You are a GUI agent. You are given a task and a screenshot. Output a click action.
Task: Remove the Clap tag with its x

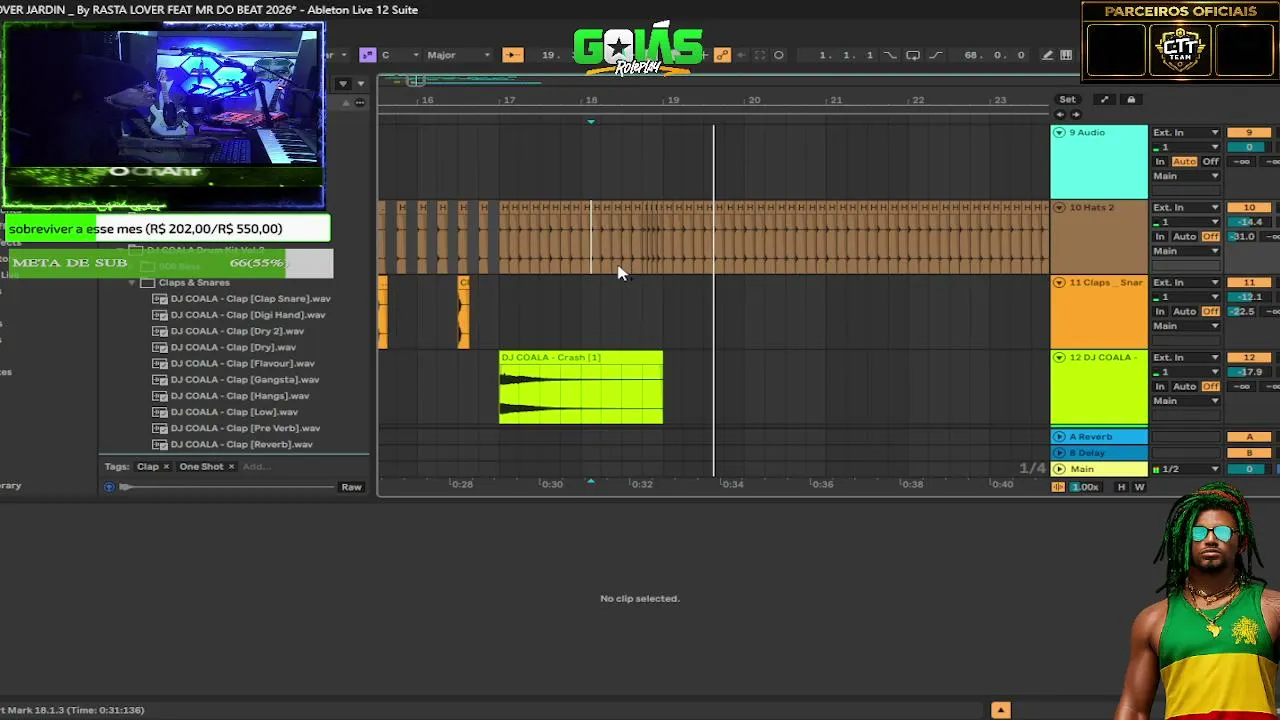(x=166, y=466)
